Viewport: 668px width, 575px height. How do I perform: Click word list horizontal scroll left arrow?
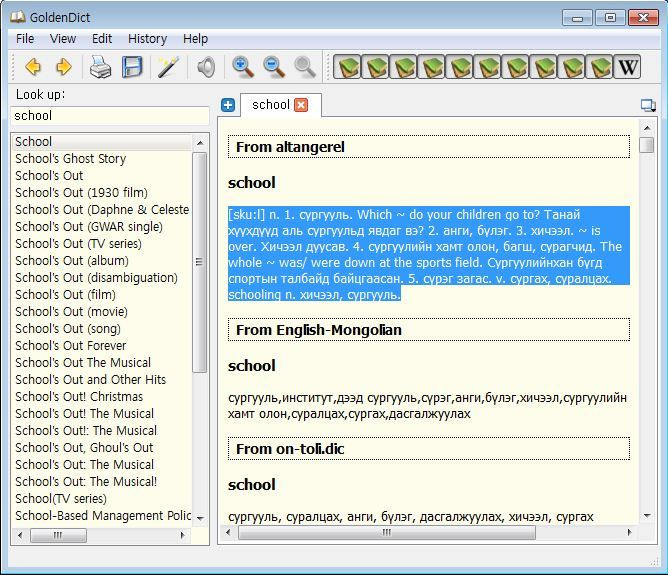tap(20, 535)
